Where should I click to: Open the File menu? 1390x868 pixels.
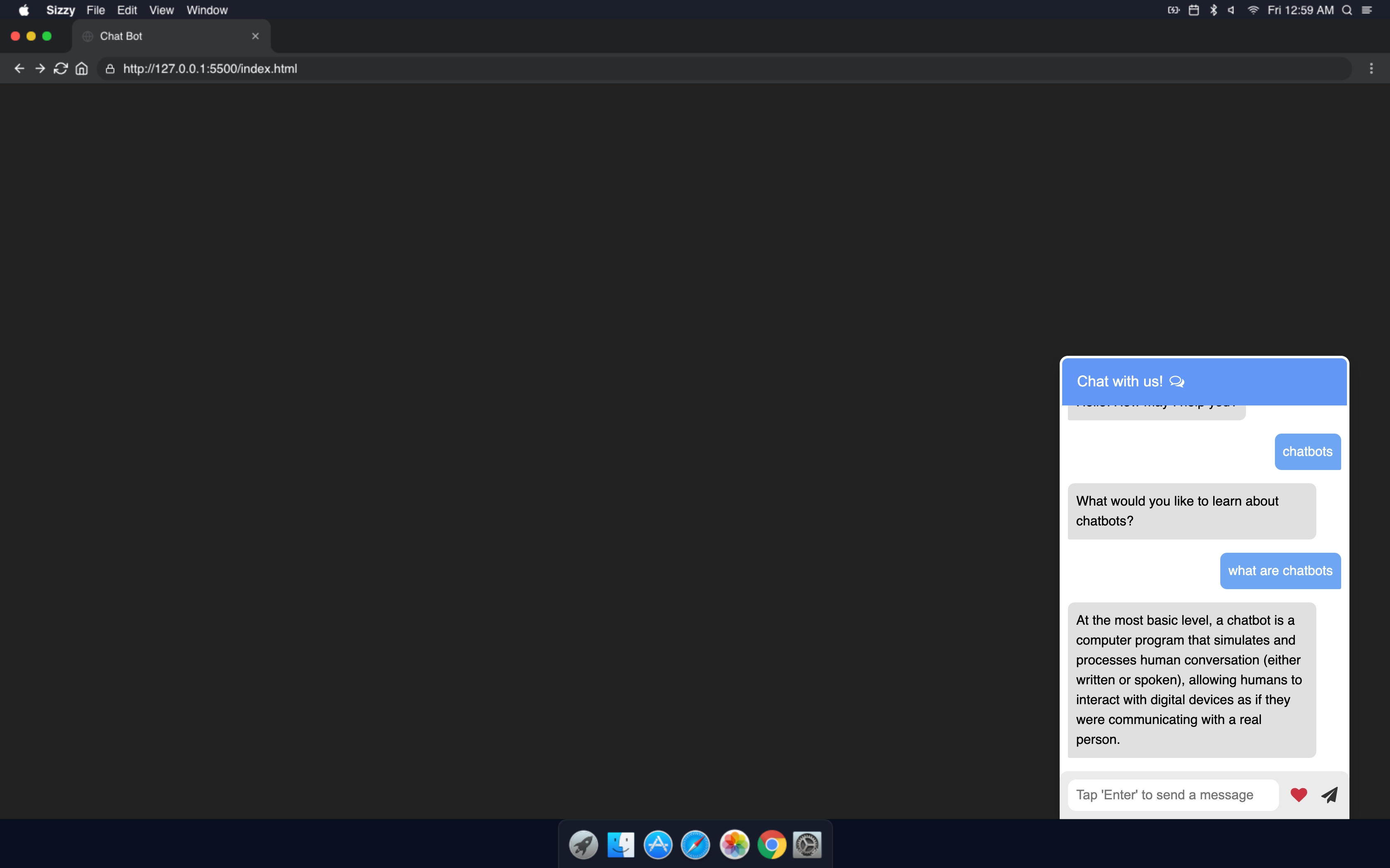[95, 10]
